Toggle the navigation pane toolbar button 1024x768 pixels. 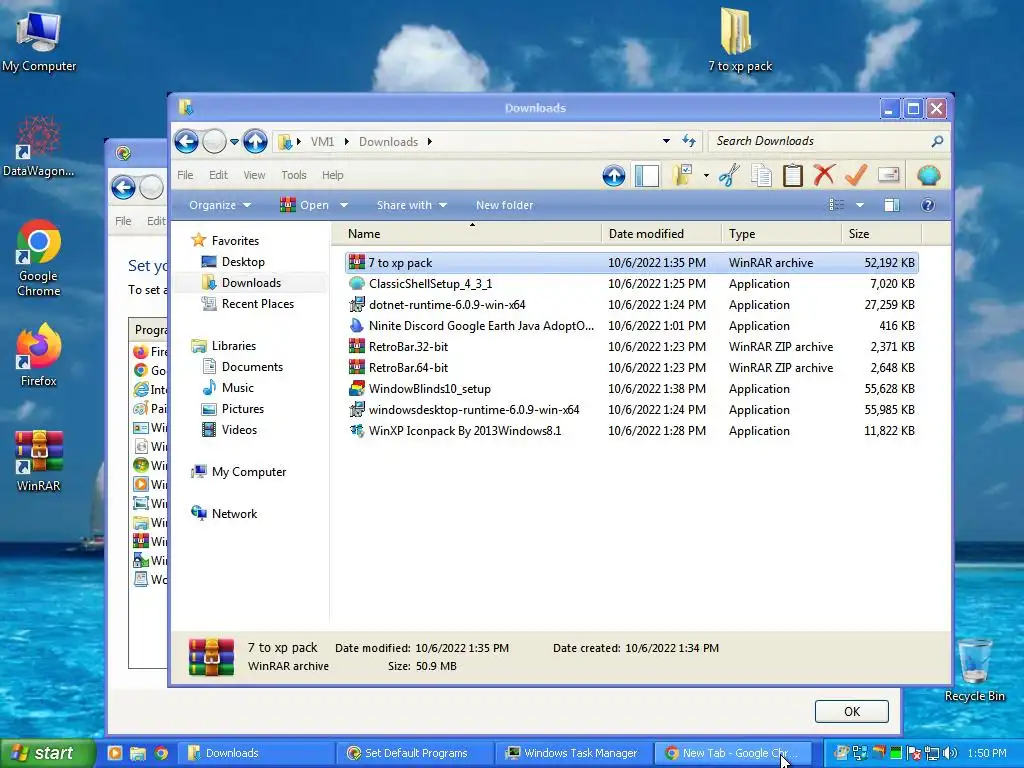pos(647,175)
